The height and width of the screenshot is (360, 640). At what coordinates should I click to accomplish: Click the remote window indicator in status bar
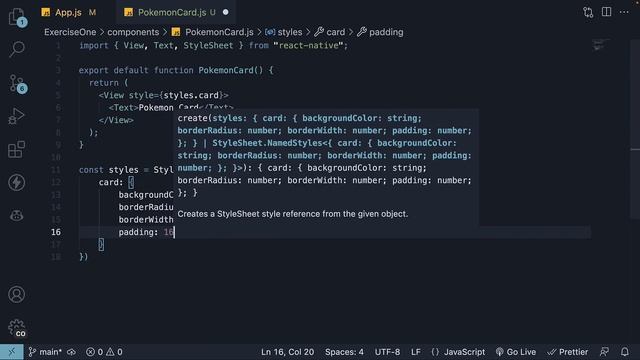pyautogui.click(x=11, y=352)
